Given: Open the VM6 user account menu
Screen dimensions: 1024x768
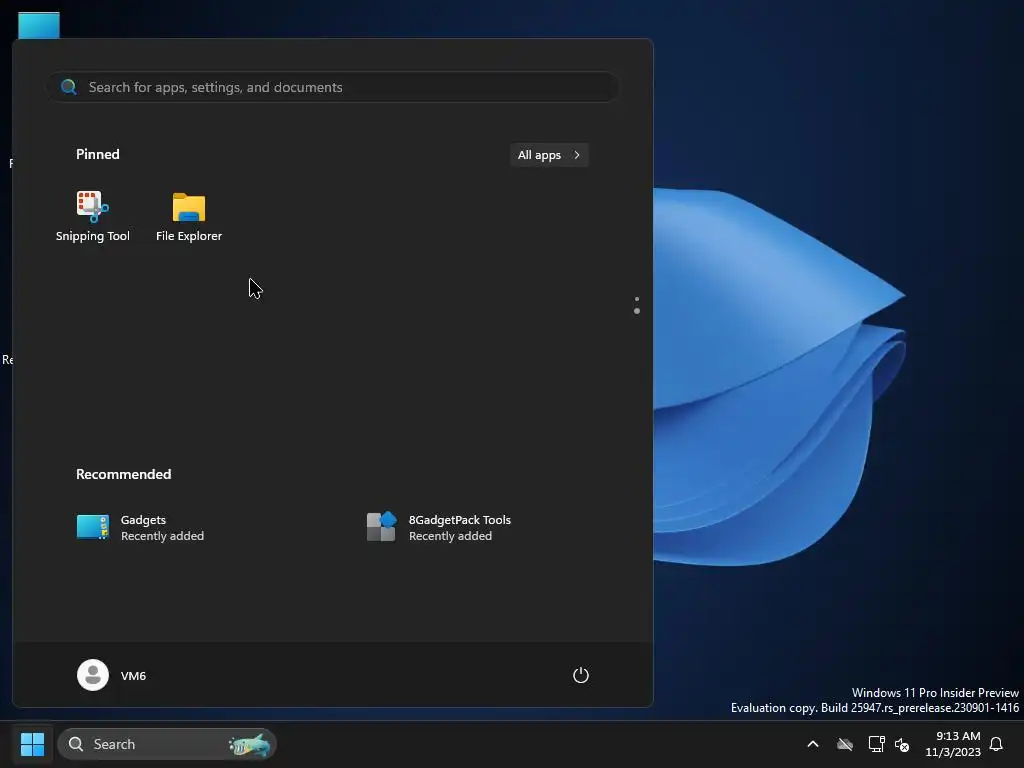Looking at the screenshot, I should pyautogui.click(x=112, y=675).
